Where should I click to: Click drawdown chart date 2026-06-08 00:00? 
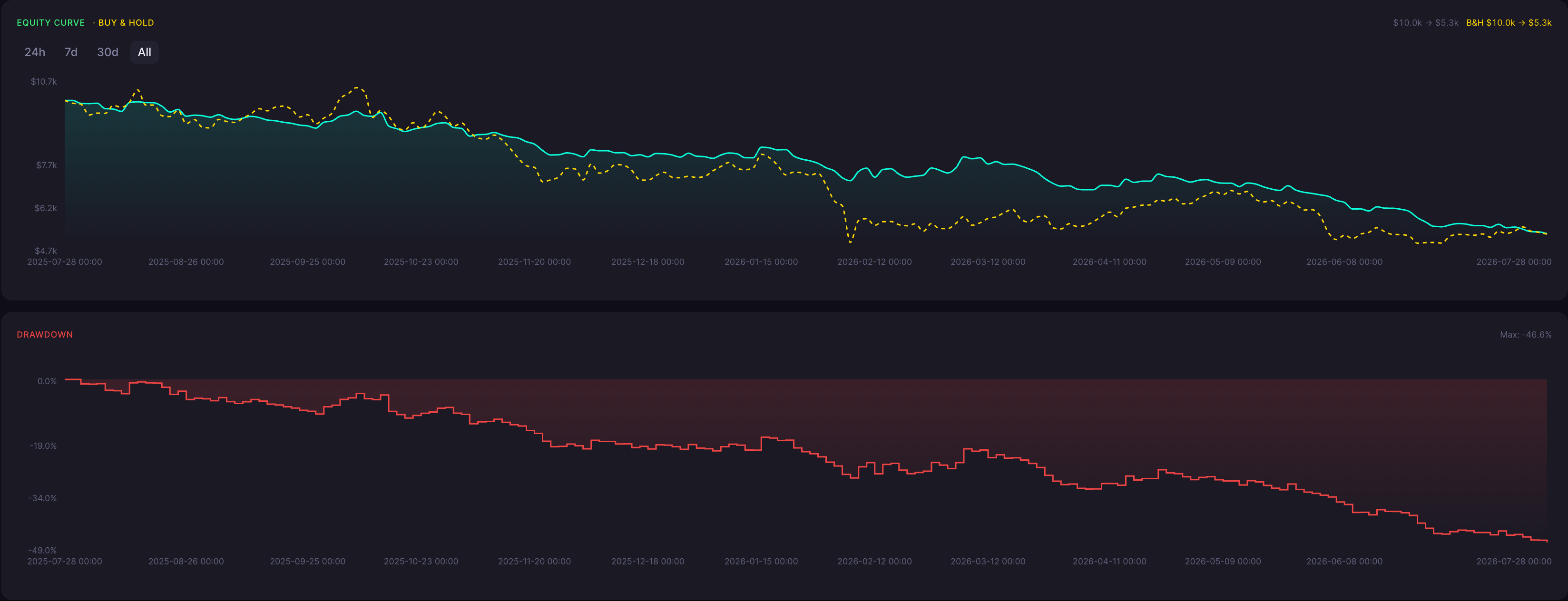coord(1344,562)
